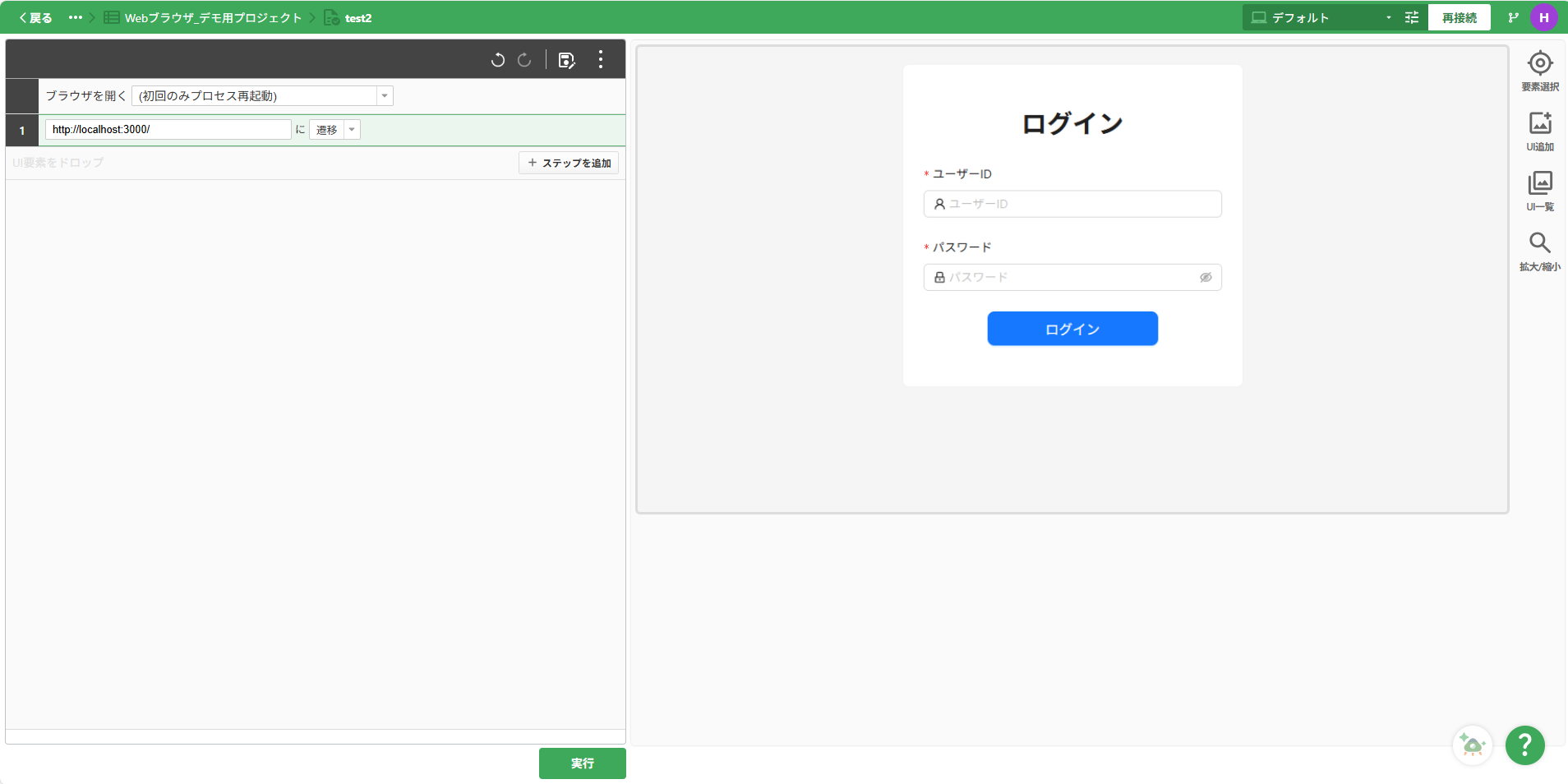
Task: Click the ステップを追加 button
Action: pyautogui.click(x=569, y=163)
